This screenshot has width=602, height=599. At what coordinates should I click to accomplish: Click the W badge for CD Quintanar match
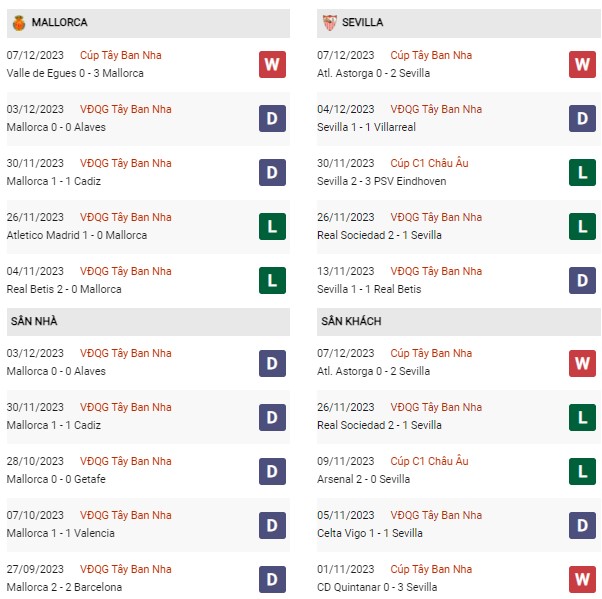tap(582, 579)
